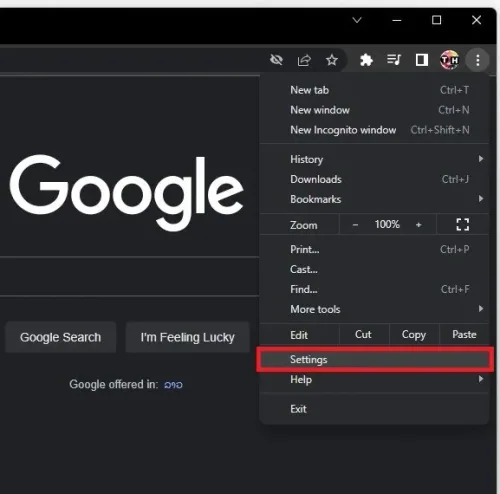The height and width of the screenshot is (494, 500).
Task: Close the three-dot Chrome menu button
Action: coord(478,60)
